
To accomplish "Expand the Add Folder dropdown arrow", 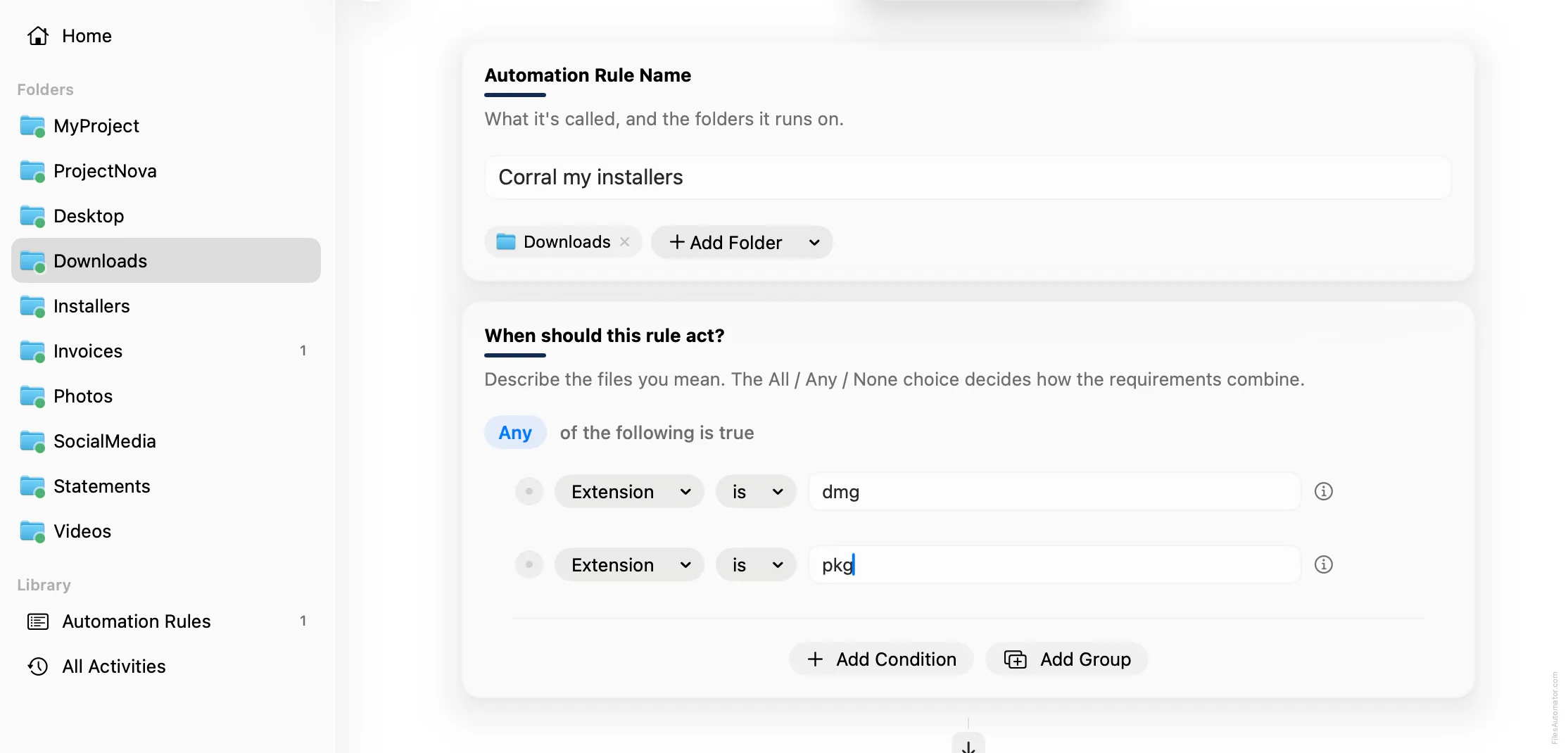I will pos(814,243).
